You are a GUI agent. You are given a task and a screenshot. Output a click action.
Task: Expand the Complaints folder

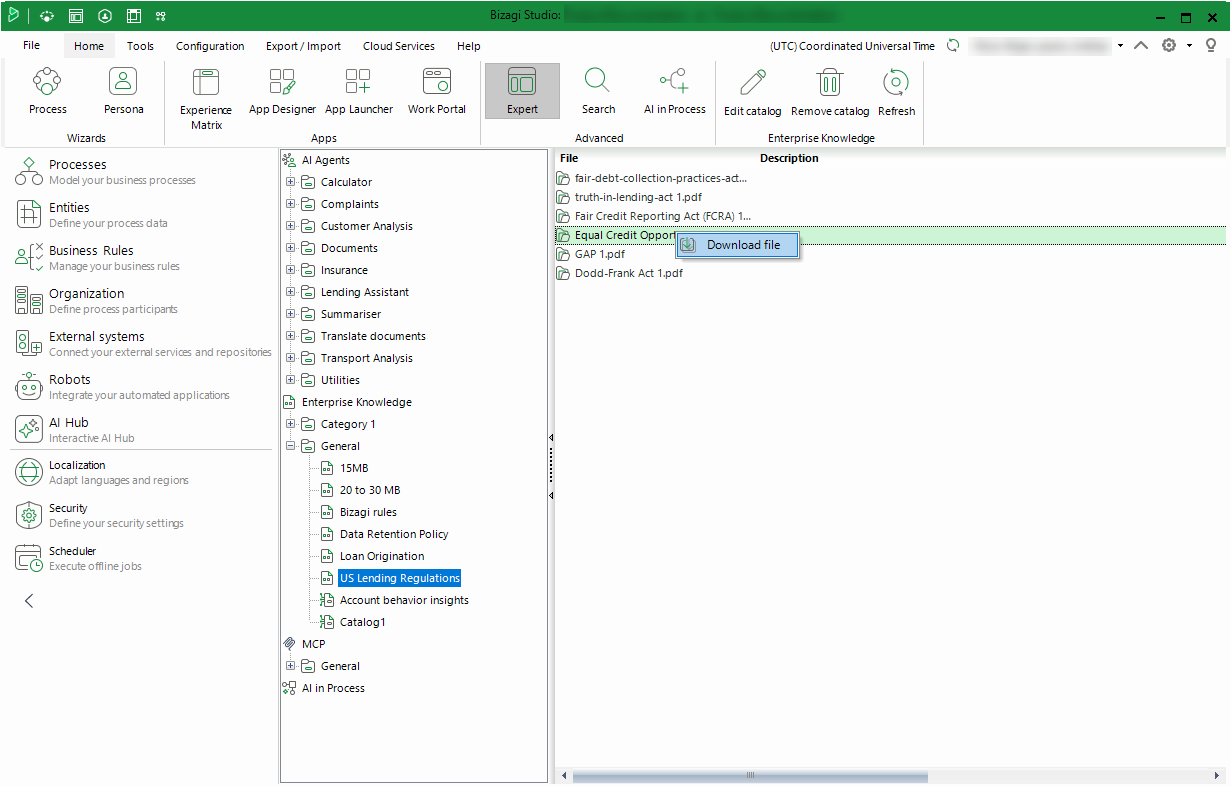click(291, 204)
